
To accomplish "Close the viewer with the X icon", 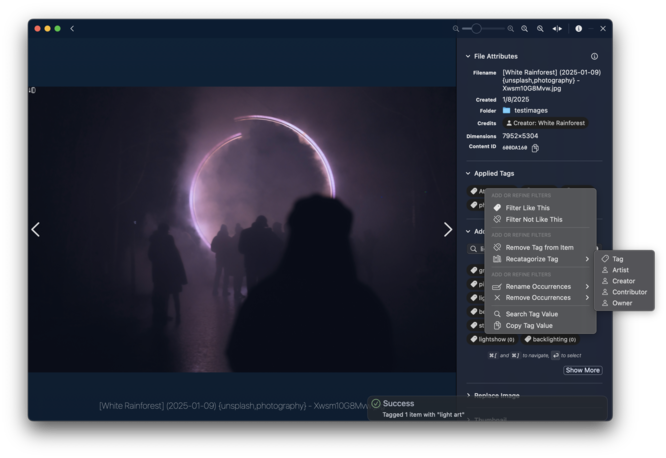I will [603, 28].
